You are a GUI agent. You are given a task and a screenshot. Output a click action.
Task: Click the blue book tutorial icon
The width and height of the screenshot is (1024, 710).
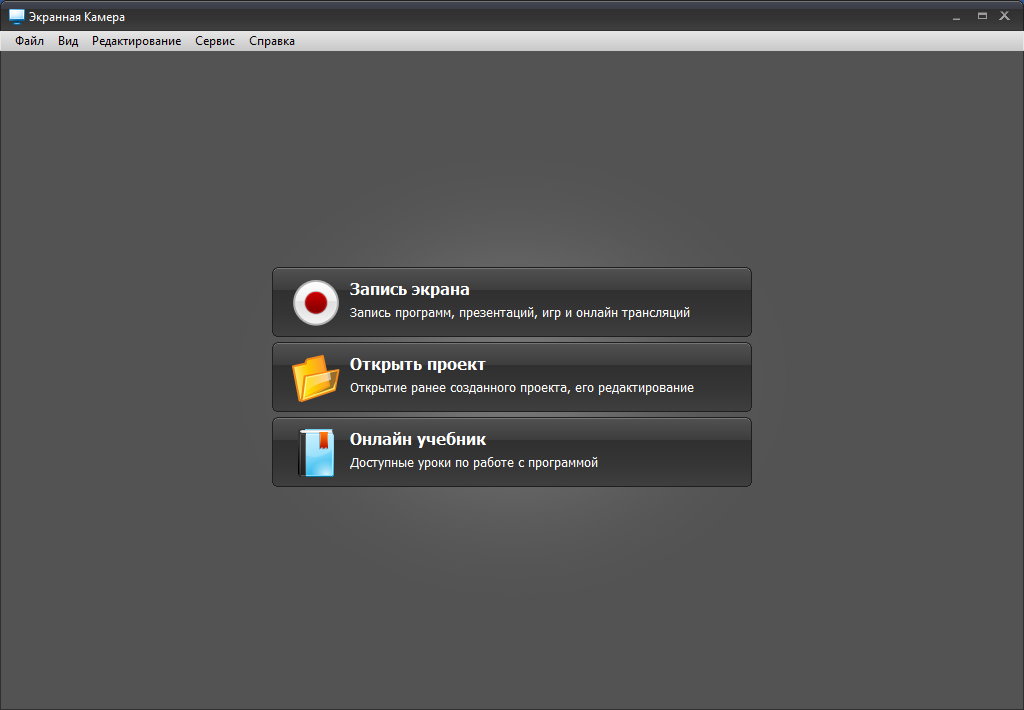click(316, 453)
